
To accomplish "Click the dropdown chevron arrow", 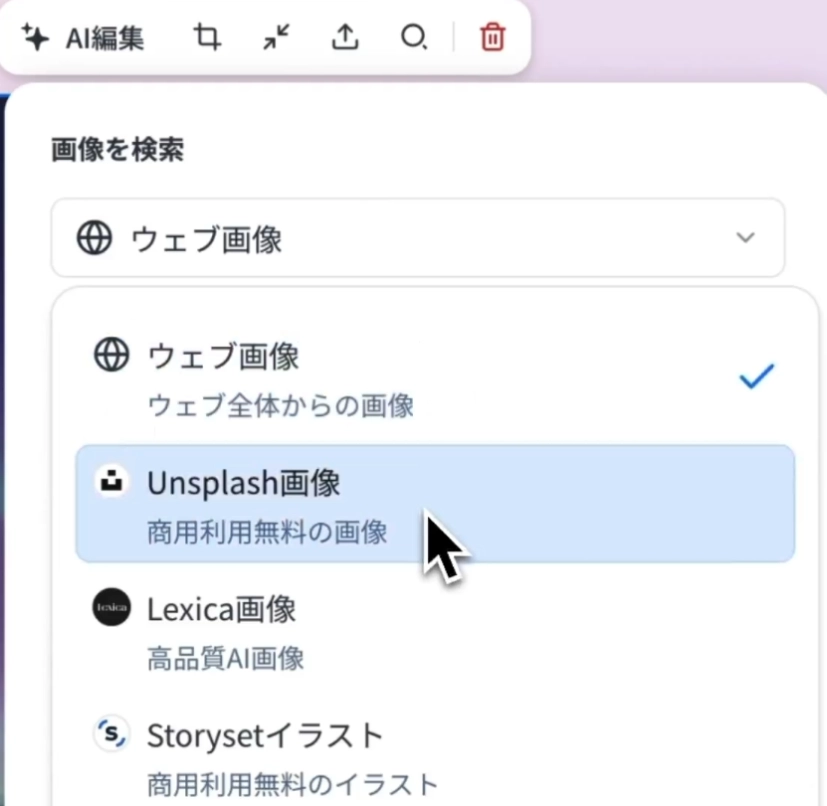I will coord(744,238).
